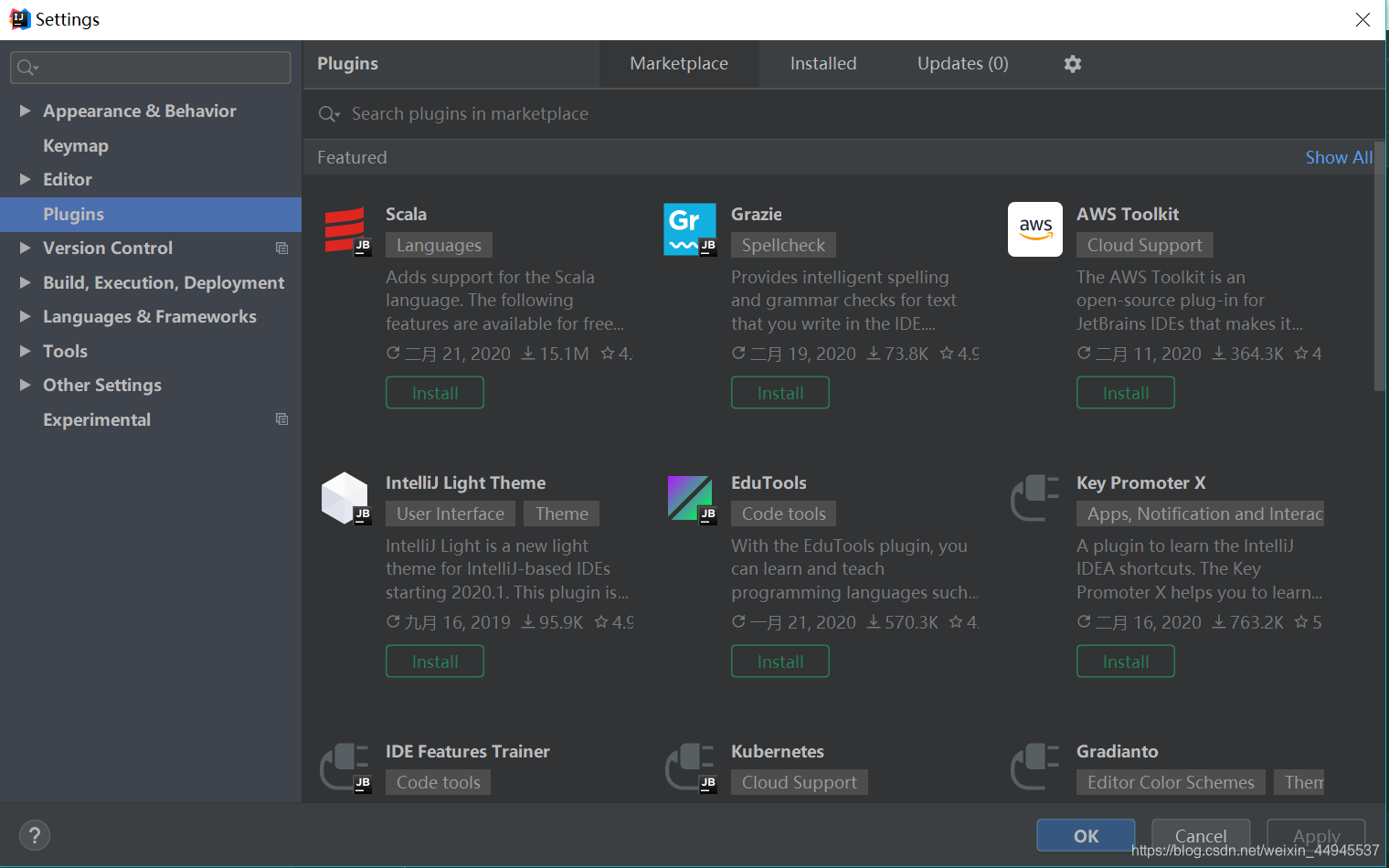Click the Editor Color Schemes tag
This screenshot has width=1389, height=868.
point(1171,782)
